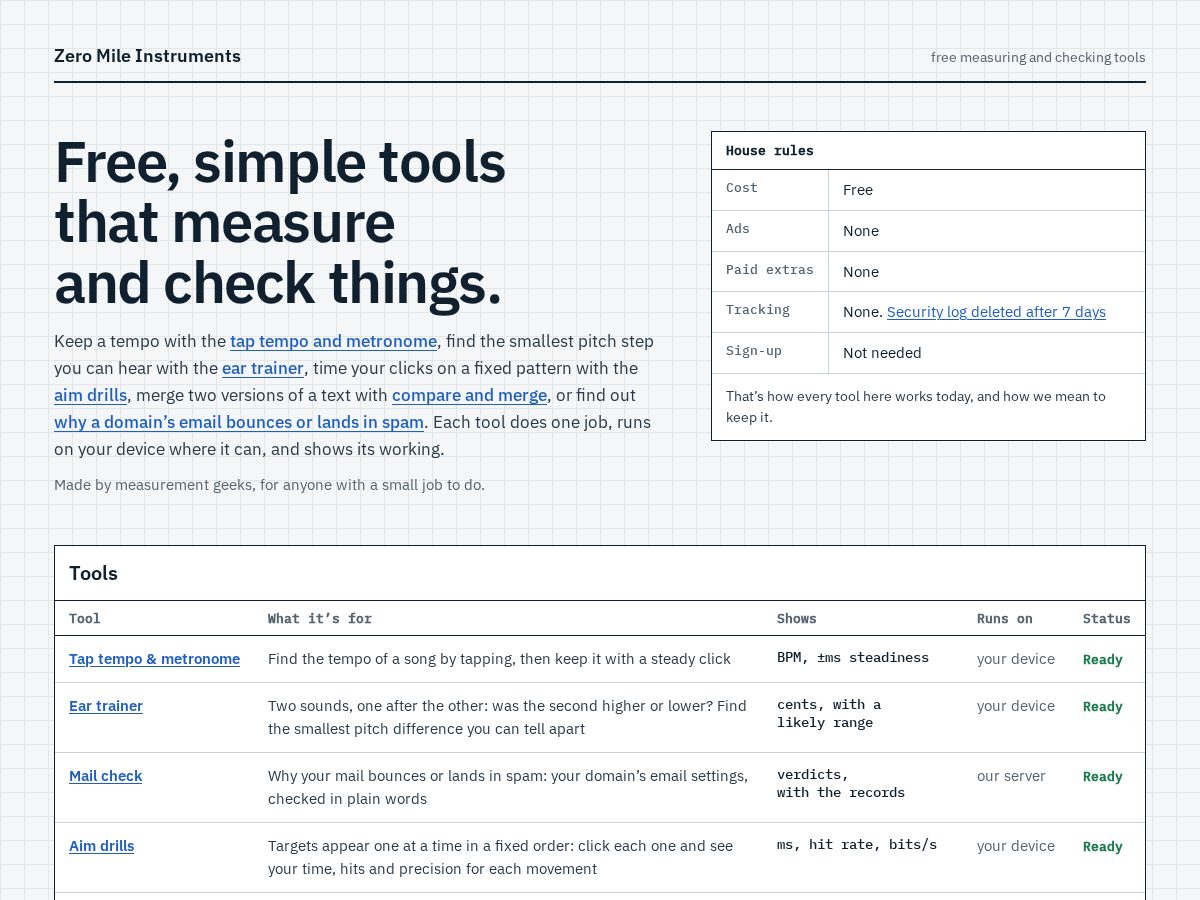
Task: Click the 'Paid extras' row label
Action: click(x=770, y=270)
